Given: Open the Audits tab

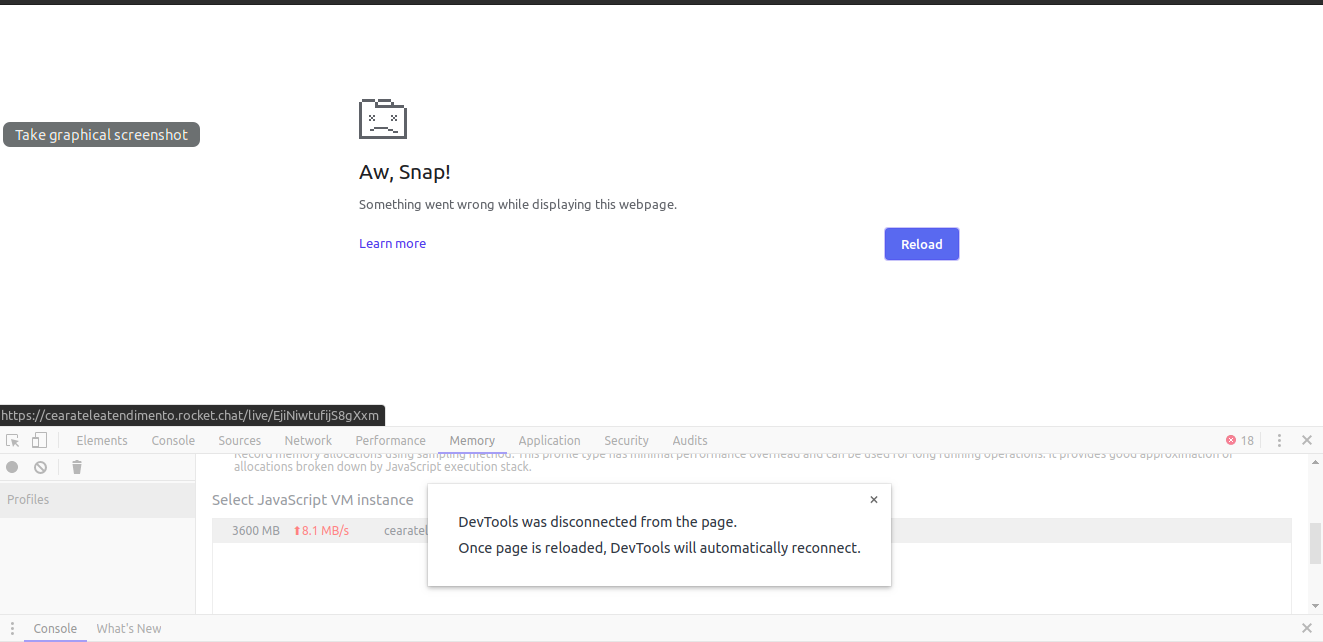Looking at the screenshot, I should tap(690, 440).
